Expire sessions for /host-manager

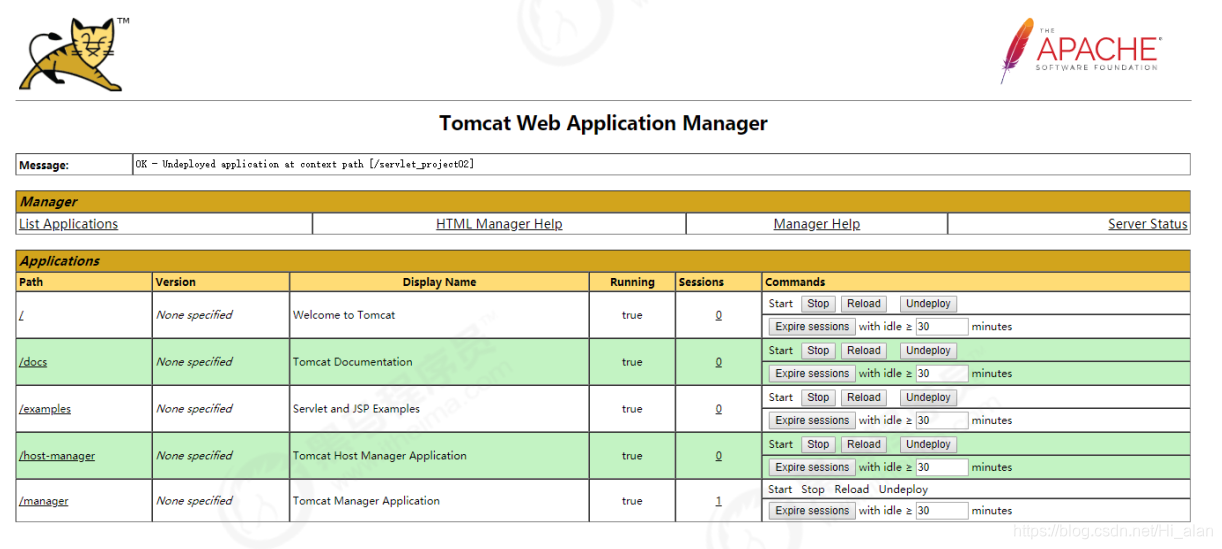point(812,468)
